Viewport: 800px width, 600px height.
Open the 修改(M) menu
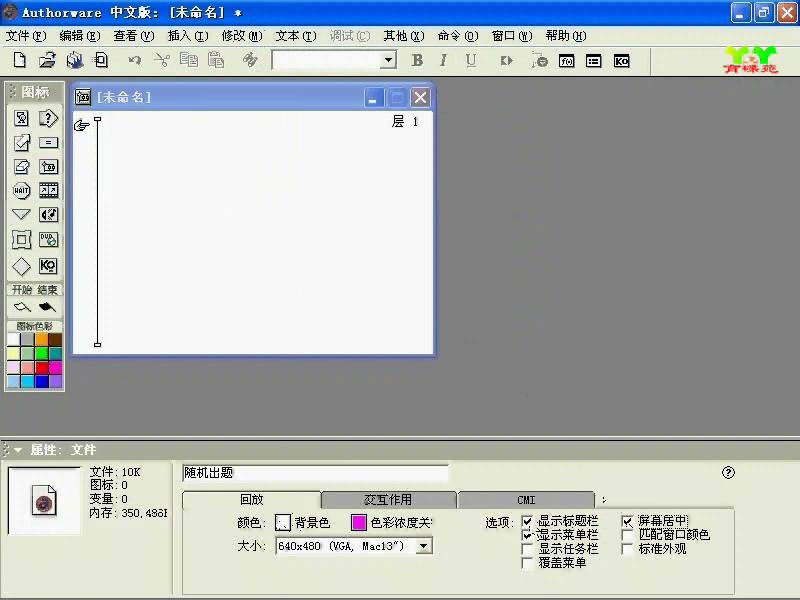coord(242,36)
